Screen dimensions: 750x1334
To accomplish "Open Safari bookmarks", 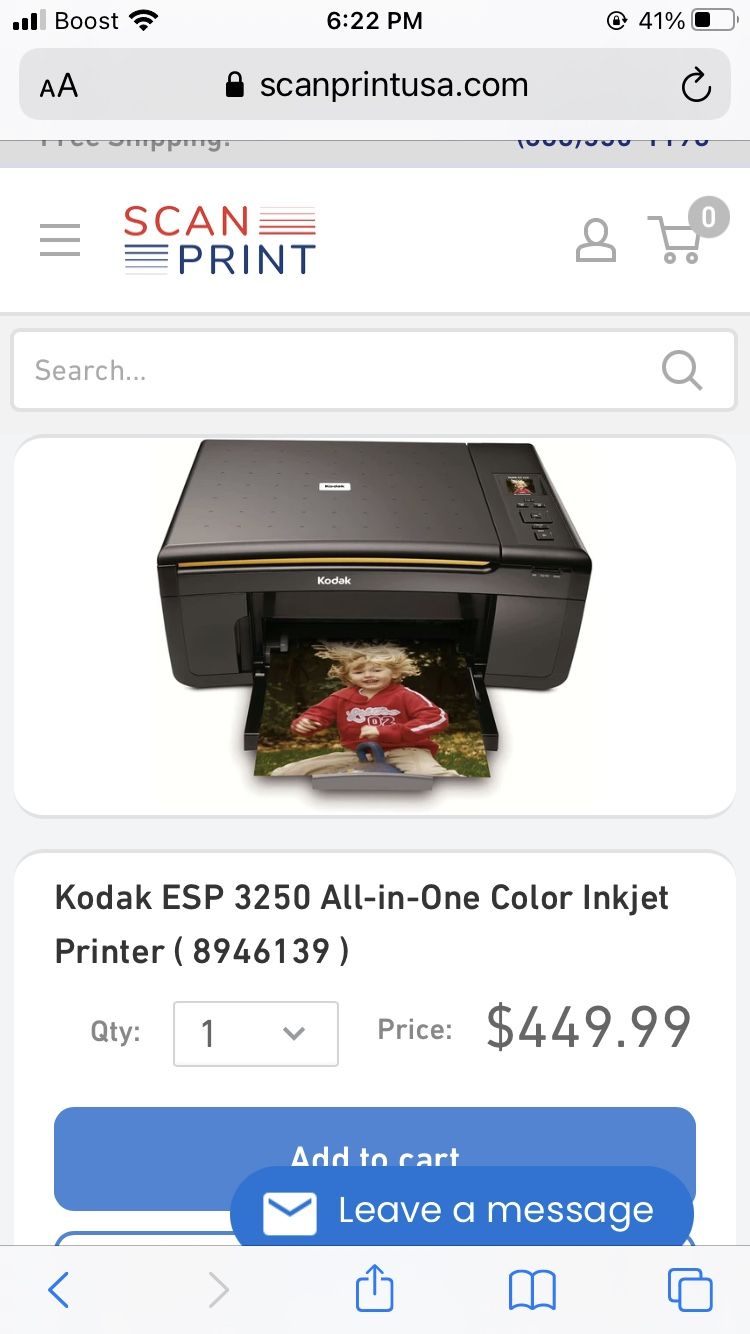I will pos(532,1290).
